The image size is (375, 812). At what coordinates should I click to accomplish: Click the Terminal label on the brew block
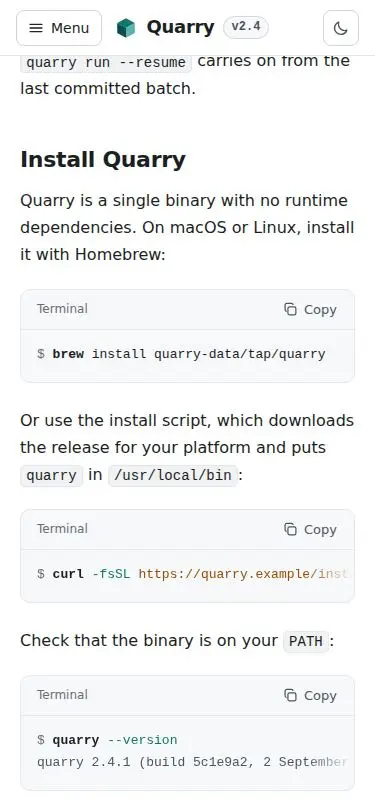pos(62,309)
